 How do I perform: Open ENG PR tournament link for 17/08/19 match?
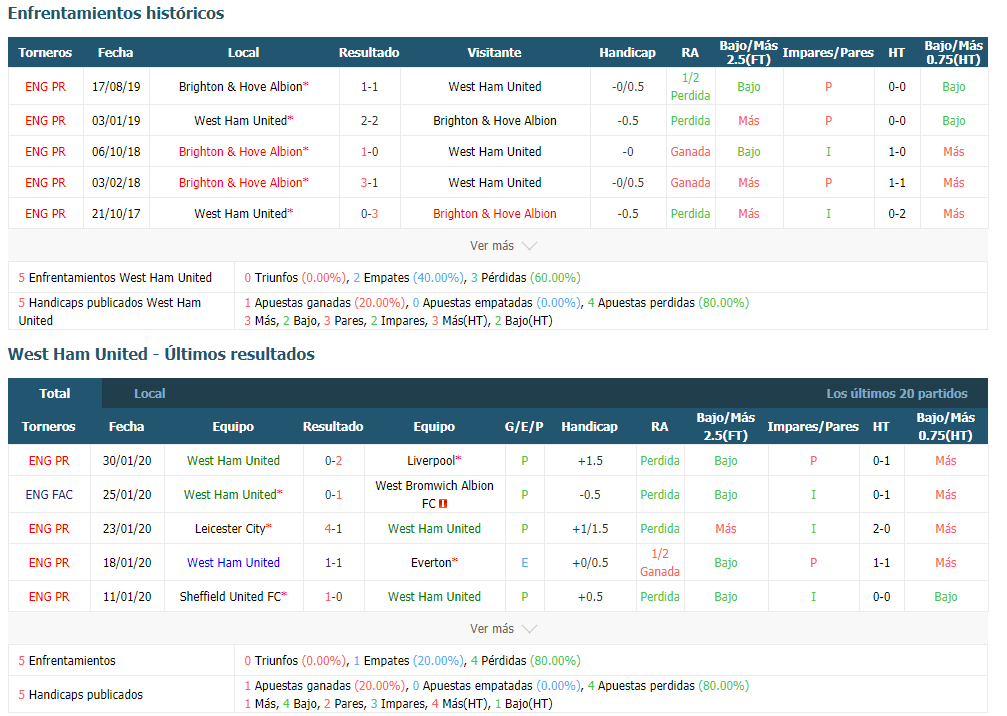point(46,87)
